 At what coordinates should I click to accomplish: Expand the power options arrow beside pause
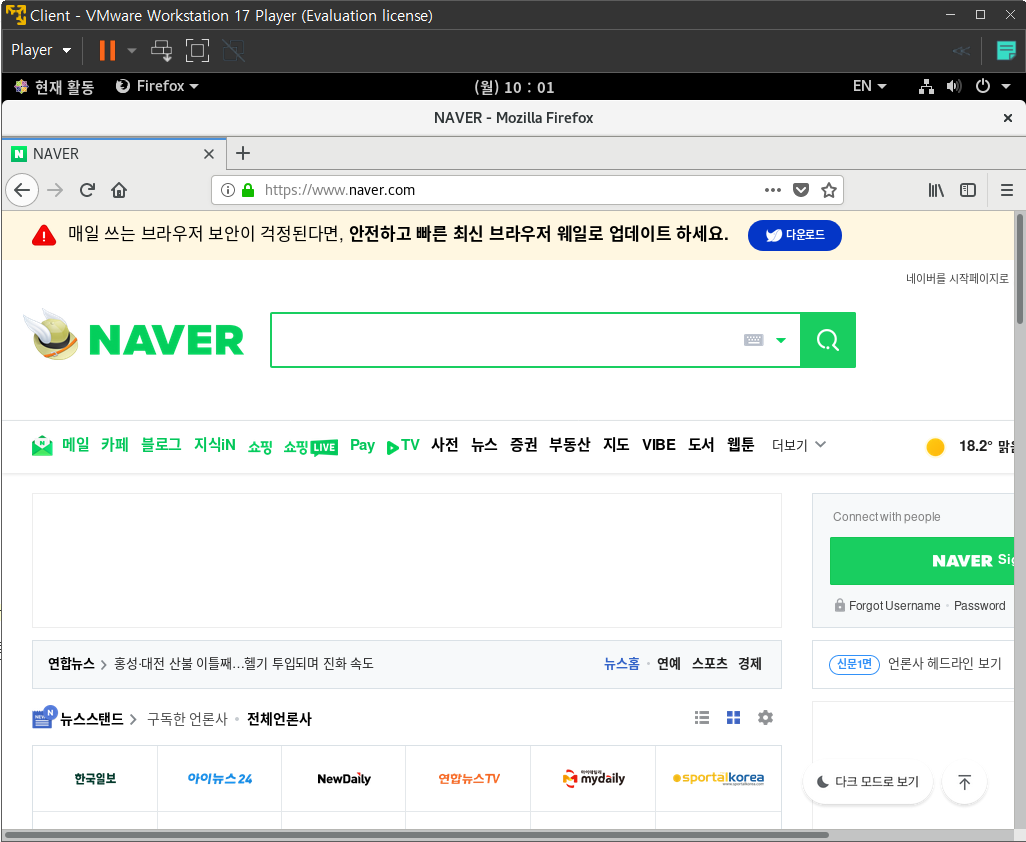[x=132, y=50]
